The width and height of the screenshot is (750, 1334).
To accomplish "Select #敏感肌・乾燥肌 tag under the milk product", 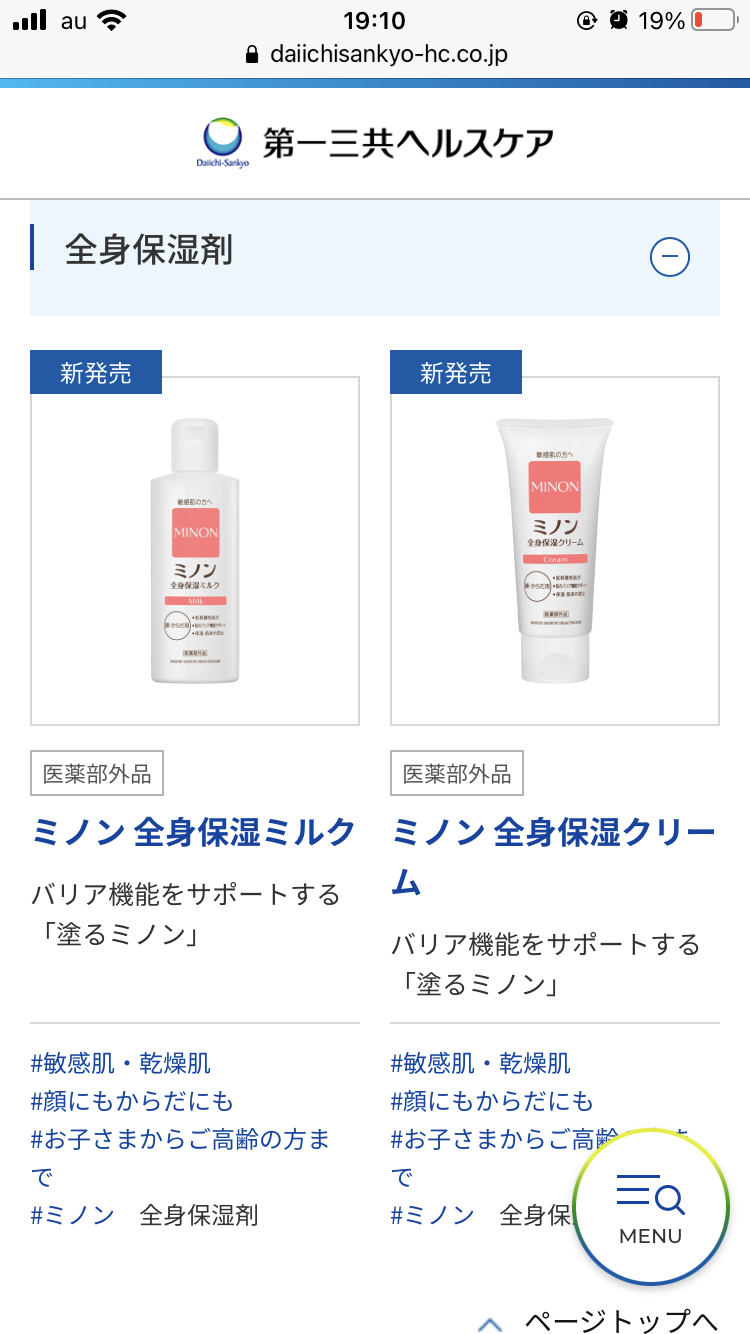I will tap(121, 1063).
